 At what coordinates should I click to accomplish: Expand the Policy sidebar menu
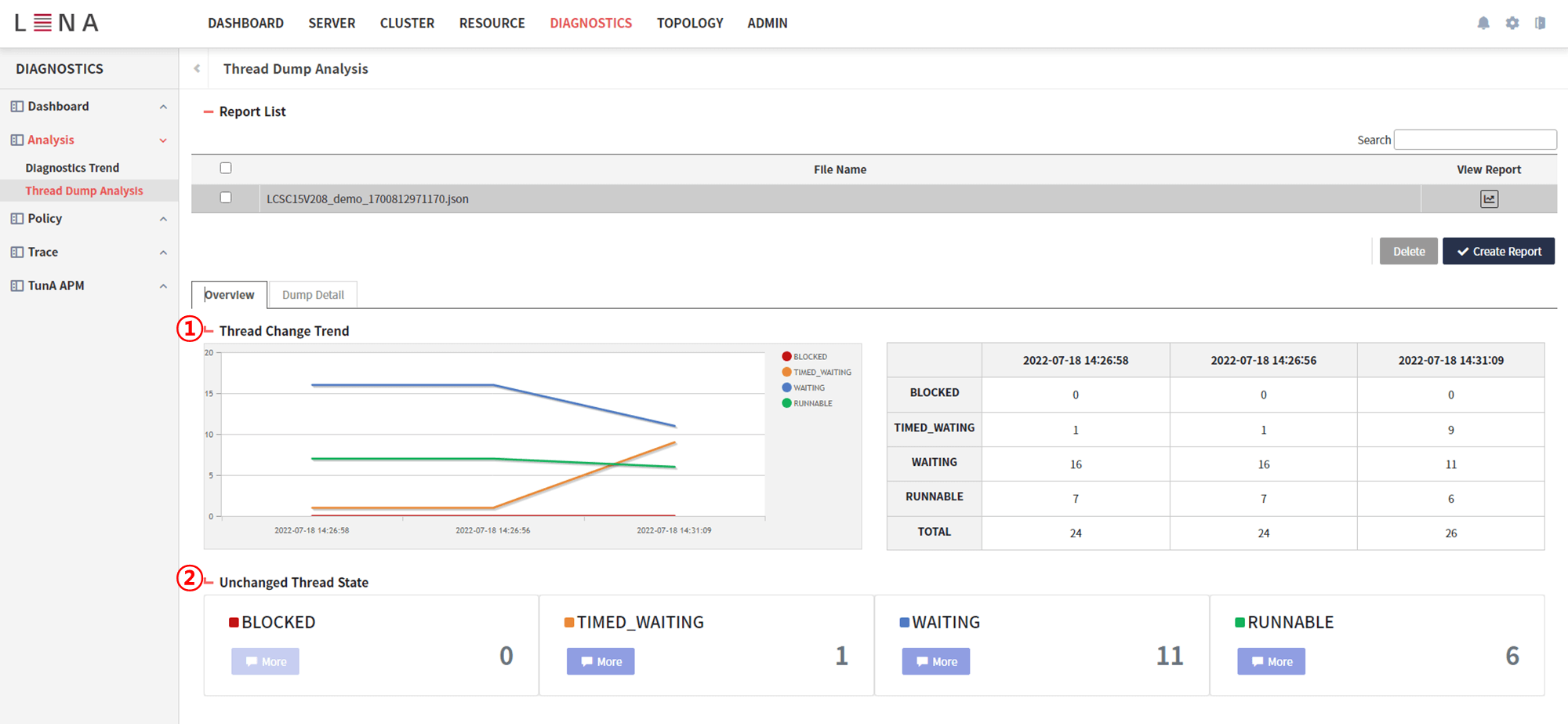[x=163, y=218]
